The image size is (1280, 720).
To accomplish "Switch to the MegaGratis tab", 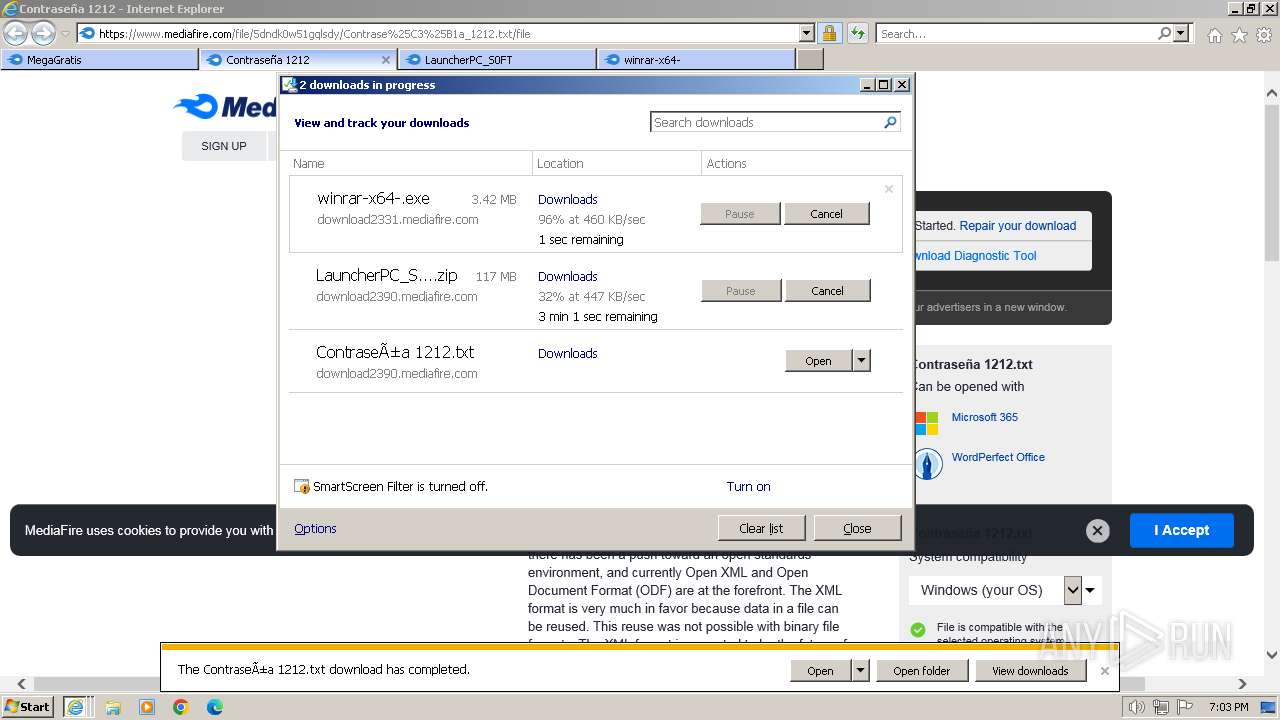I will click(99, 60).
